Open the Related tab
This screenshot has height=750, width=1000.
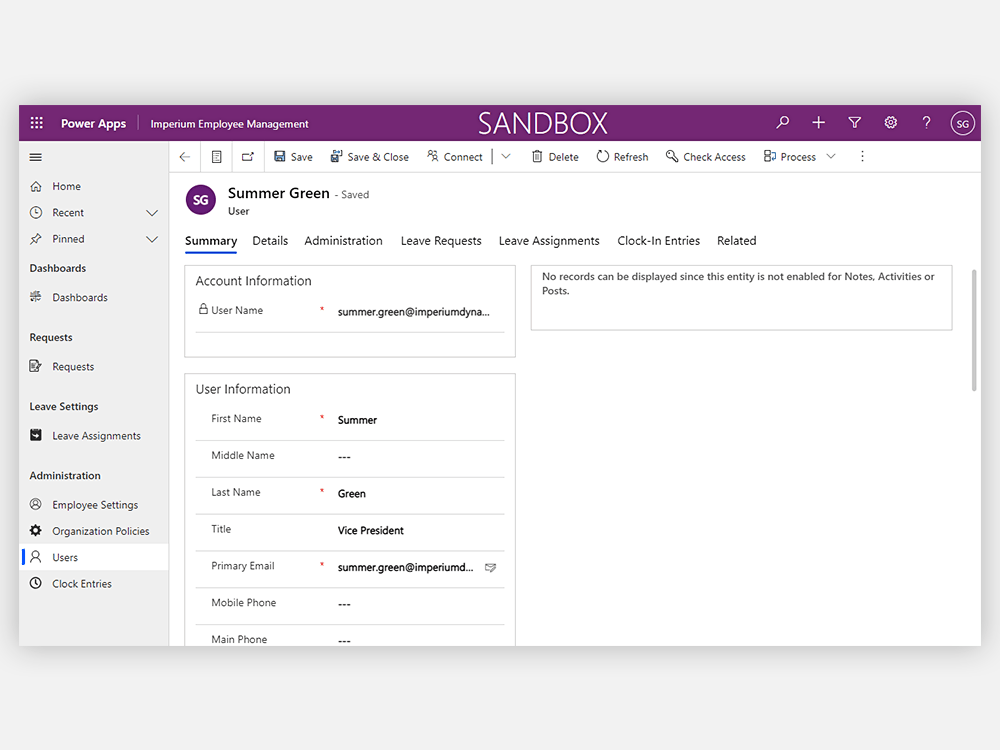[737, 241]
